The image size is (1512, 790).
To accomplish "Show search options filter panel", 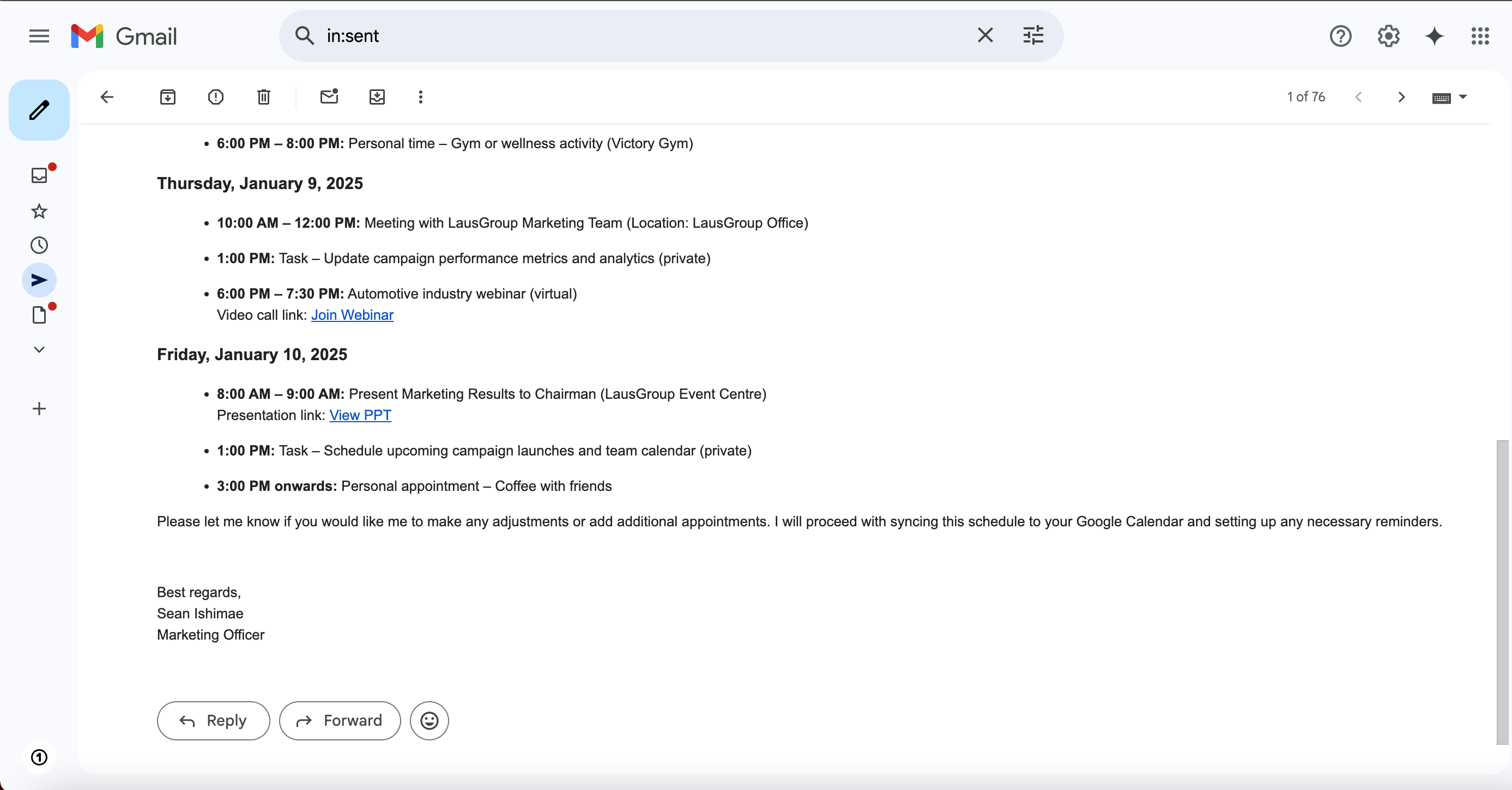I will pyautogui.click(x=1033, y=36).
